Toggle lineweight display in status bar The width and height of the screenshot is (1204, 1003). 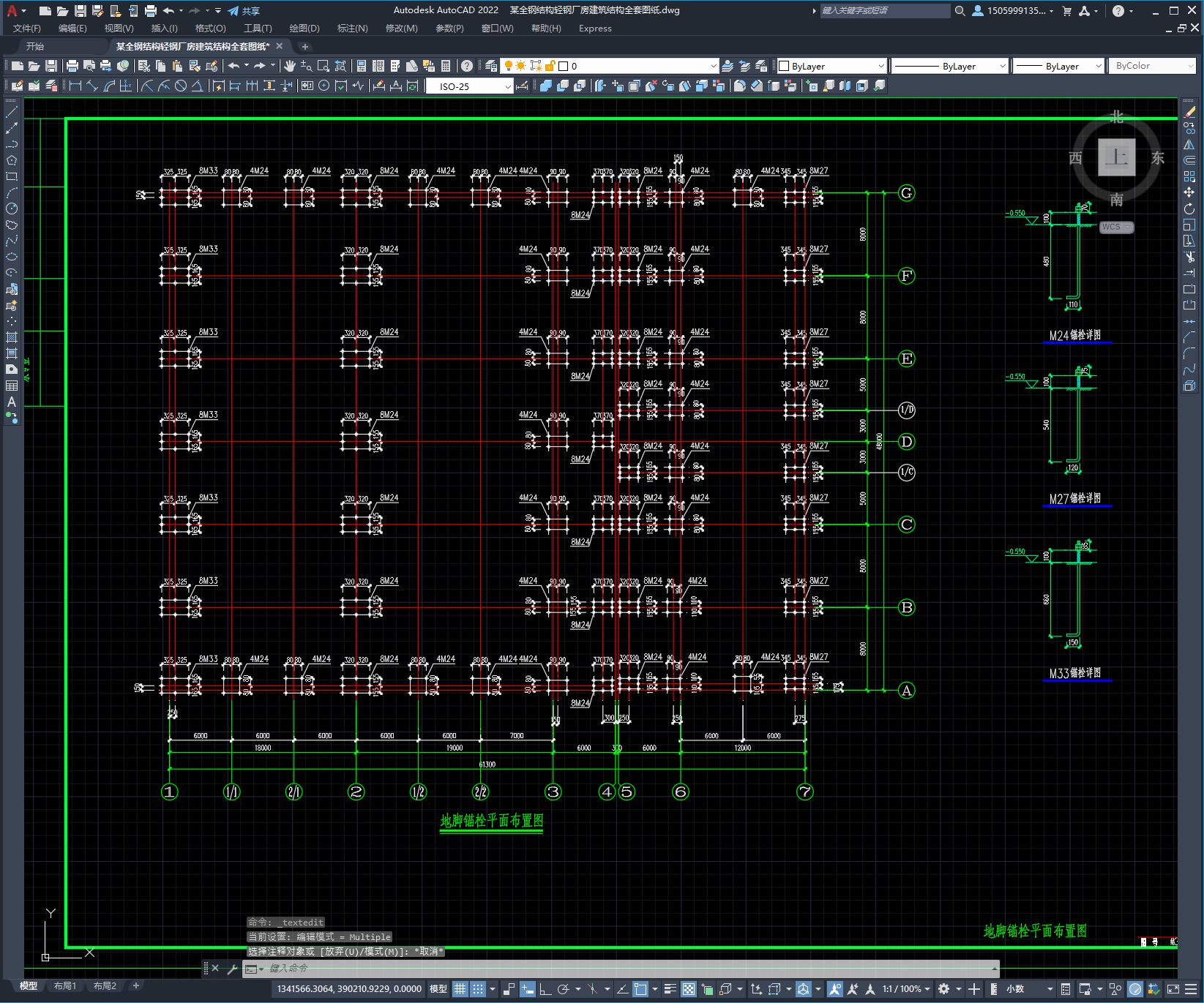tap(670, 989)
